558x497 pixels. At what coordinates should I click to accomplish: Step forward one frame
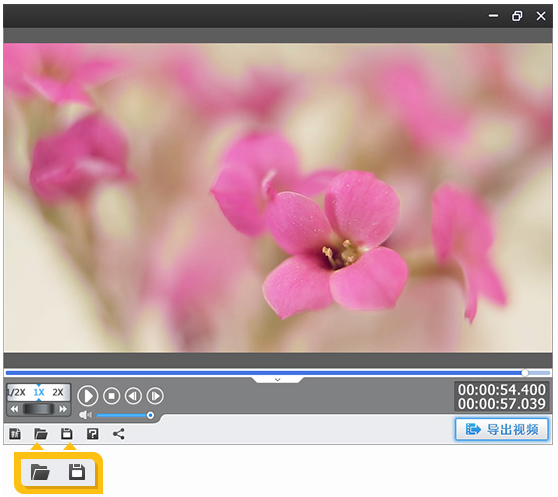(155, 396)
